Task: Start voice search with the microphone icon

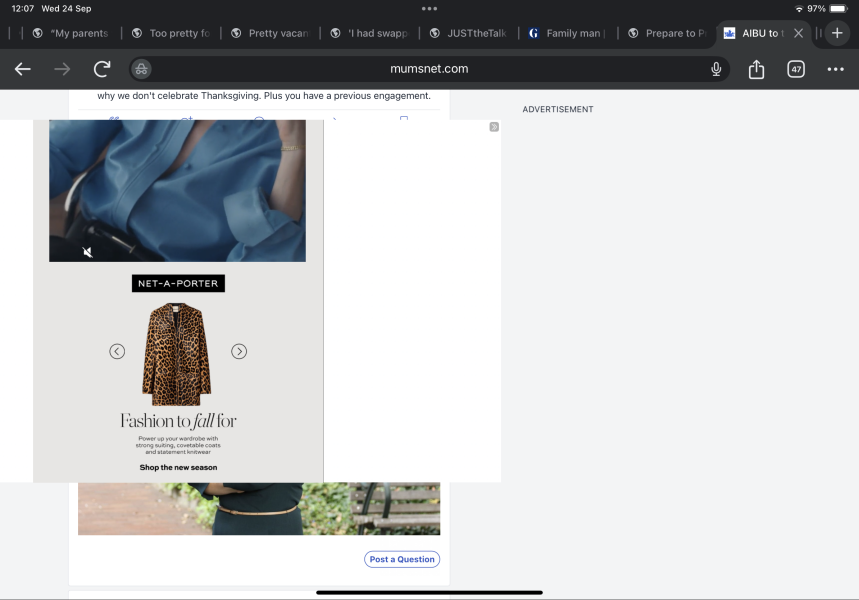Action: pyautogui.click(x=716, y=69)
